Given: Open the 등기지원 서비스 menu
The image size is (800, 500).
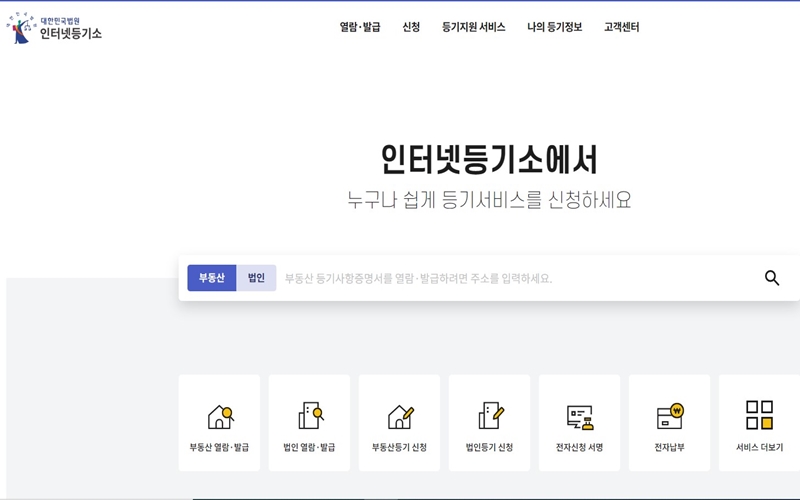Looking at the screenshot, I should [x=473, y=27].
